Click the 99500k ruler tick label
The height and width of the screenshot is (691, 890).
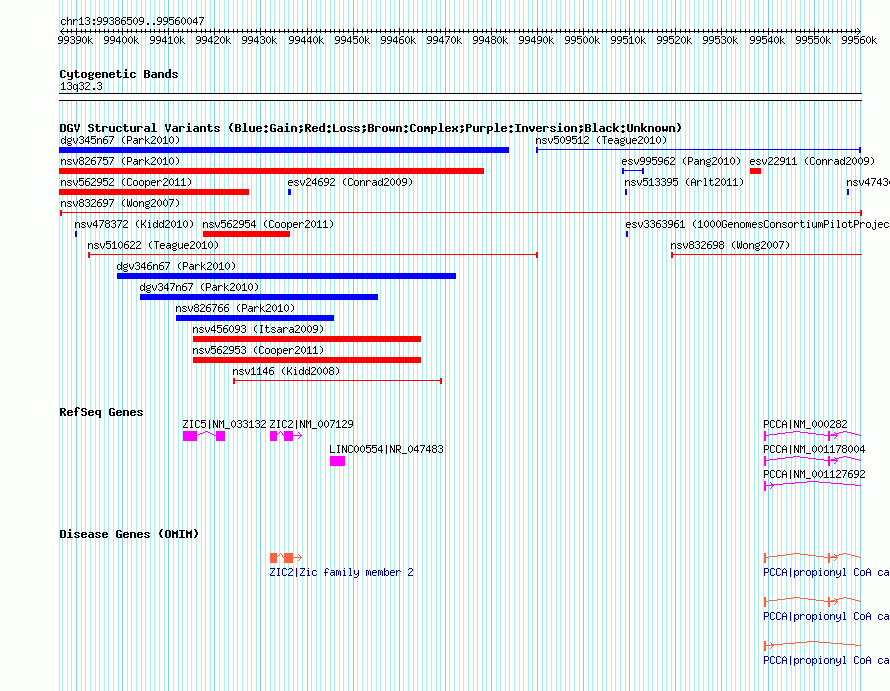582,40
